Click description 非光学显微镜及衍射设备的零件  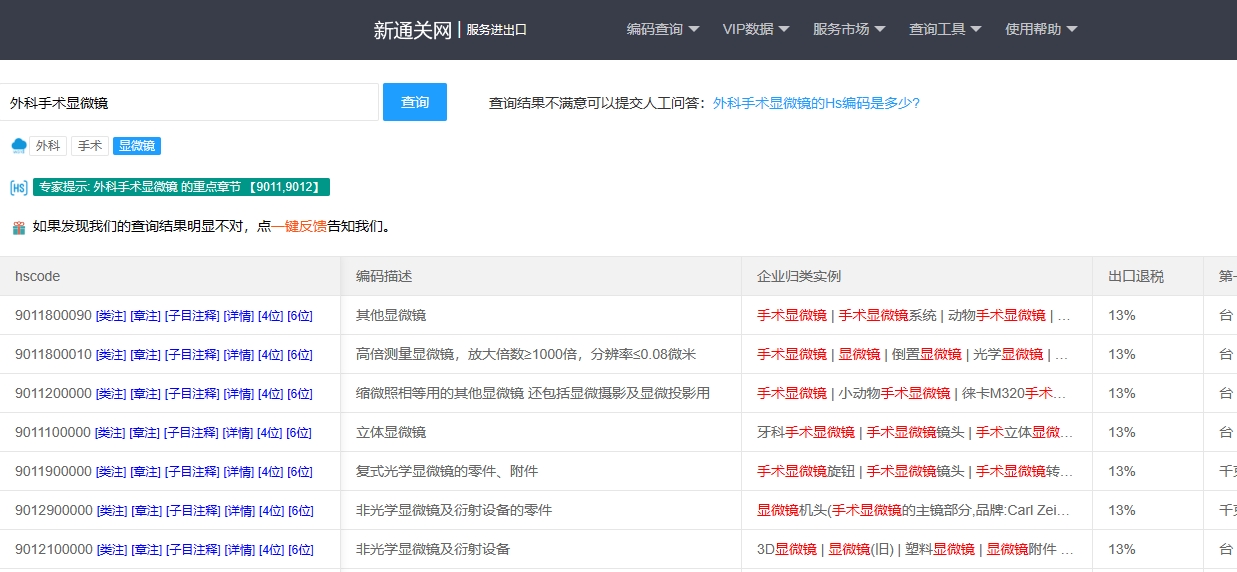(454, 510)
